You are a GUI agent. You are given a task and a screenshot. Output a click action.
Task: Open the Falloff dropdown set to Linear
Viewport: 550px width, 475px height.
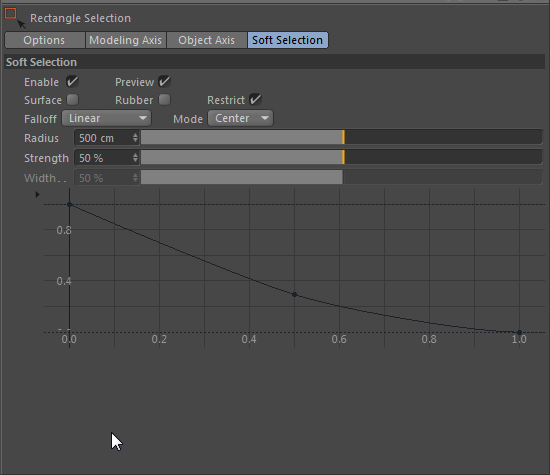[x=107, y=118]
